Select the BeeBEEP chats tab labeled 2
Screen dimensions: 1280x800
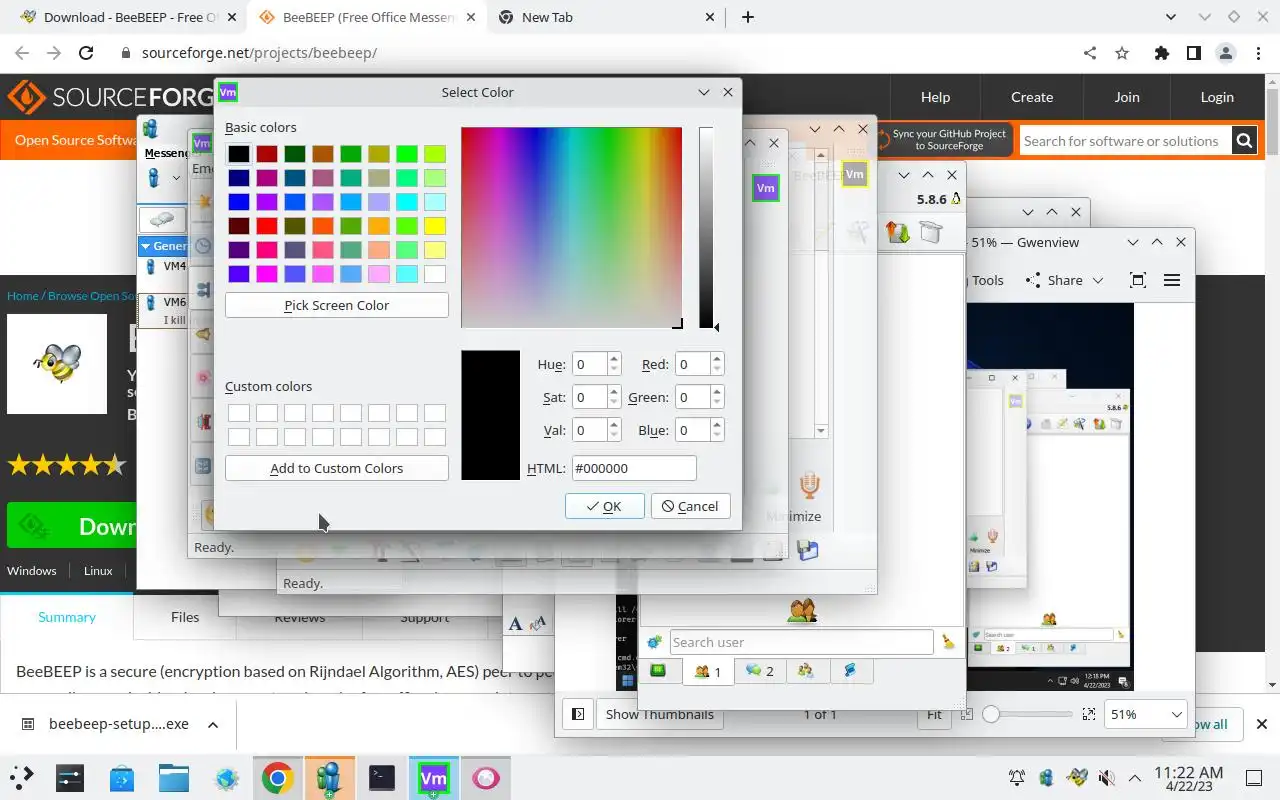(x=759, y=671)
